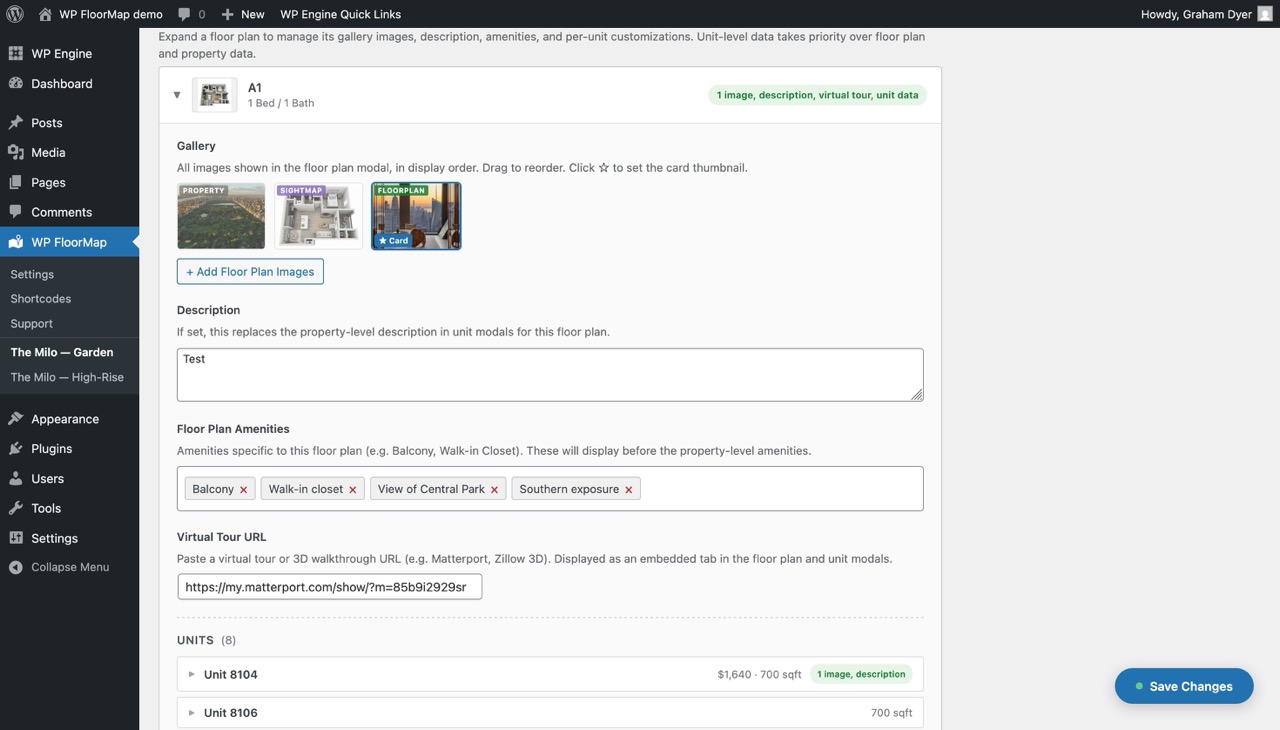Collapse the A1 floor plan section
Image resolution: width=1280 pixels, height=730 pixels.
pyautogui.click(x=177, y=95)
